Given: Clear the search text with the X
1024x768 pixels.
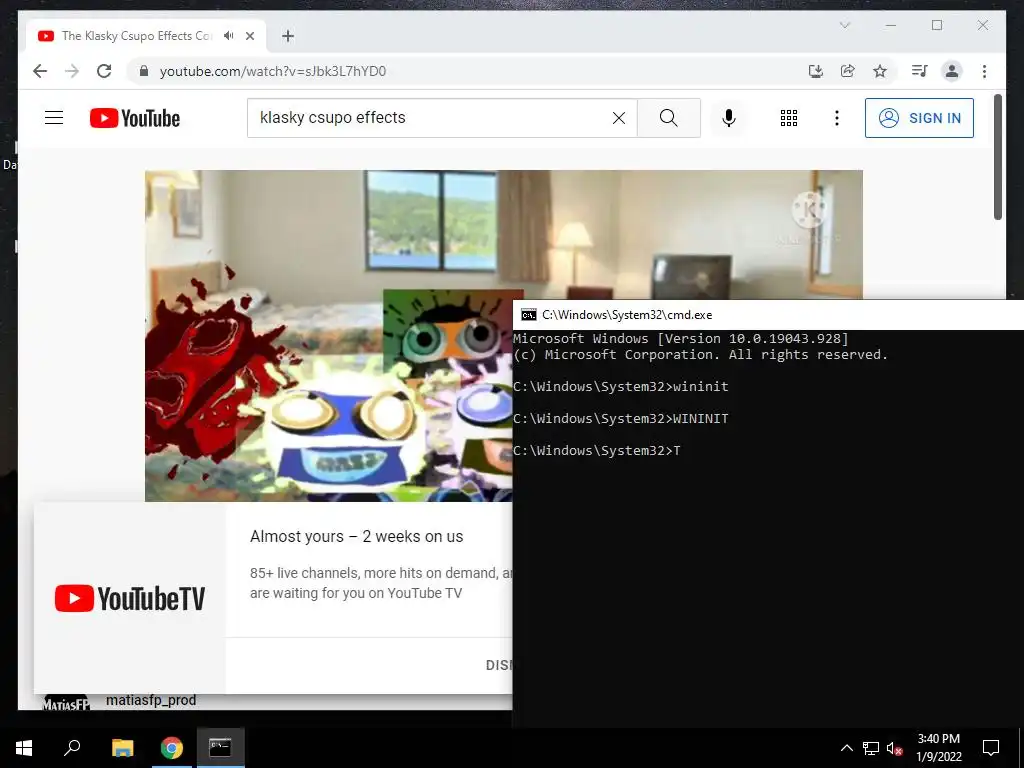Looking at the screenshot, I should click(x=618, y=118).
